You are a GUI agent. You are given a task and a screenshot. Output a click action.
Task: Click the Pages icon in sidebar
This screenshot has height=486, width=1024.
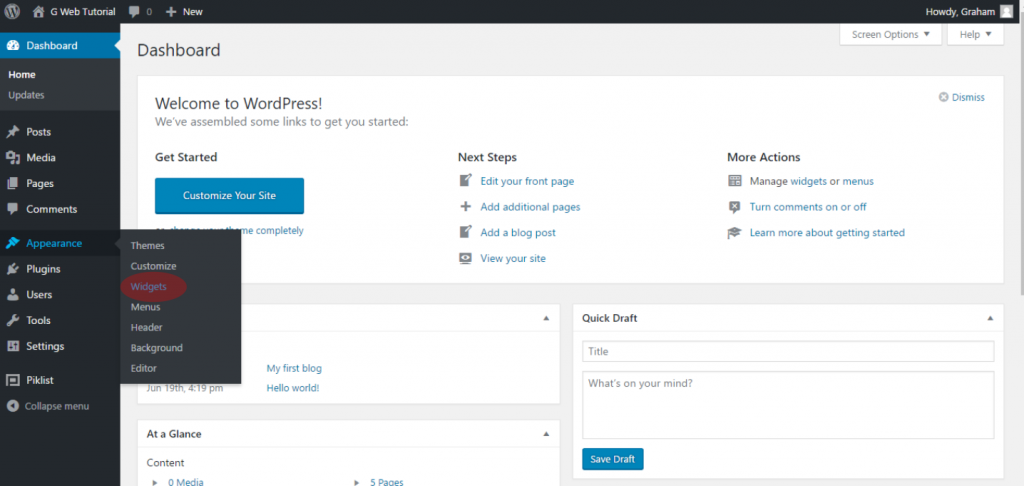click(12, 184)
